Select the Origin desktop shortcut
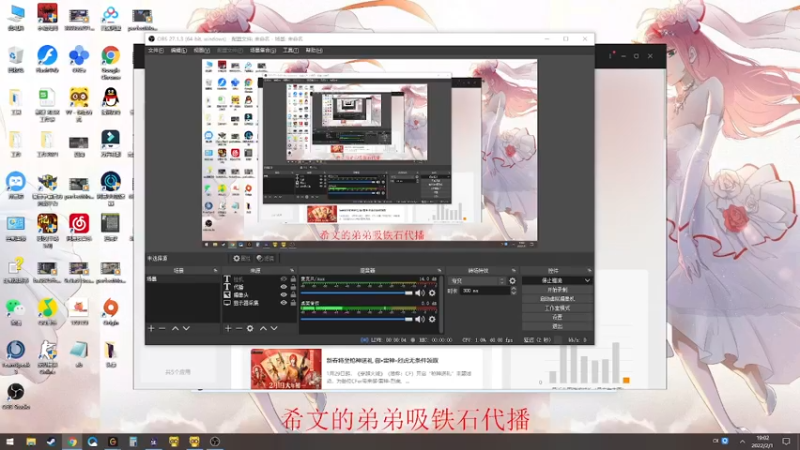Screen dimensions: 800x450 tap(110, 312)
